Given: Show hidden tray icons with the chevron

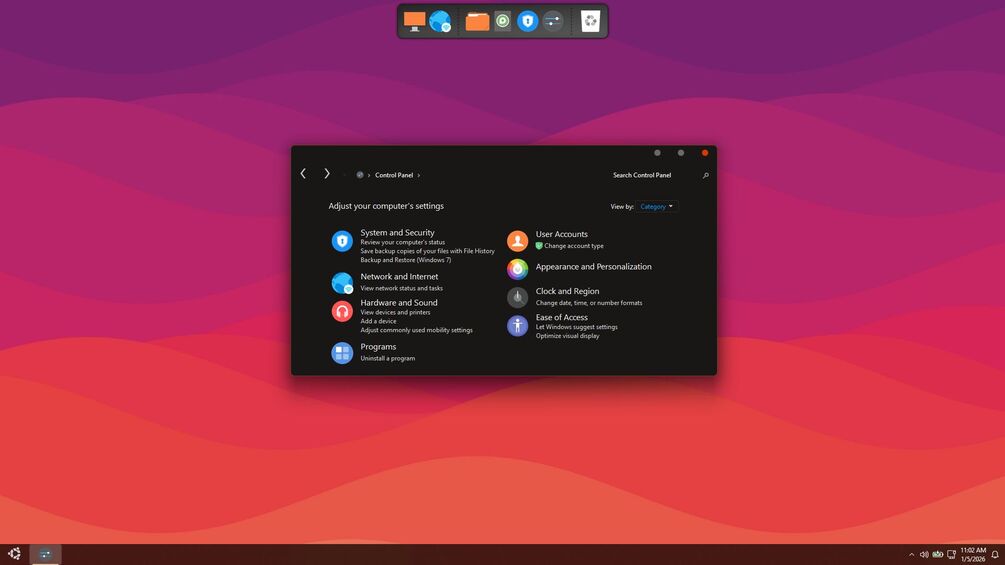Looking at the screenshot, I should [x=911, y=555].
